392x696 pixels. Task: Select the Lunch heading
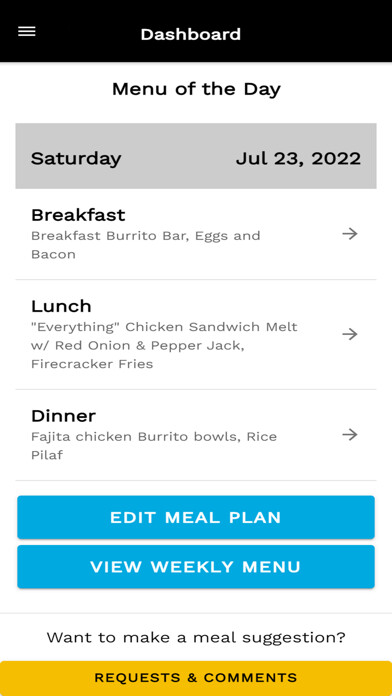(61, 306)
